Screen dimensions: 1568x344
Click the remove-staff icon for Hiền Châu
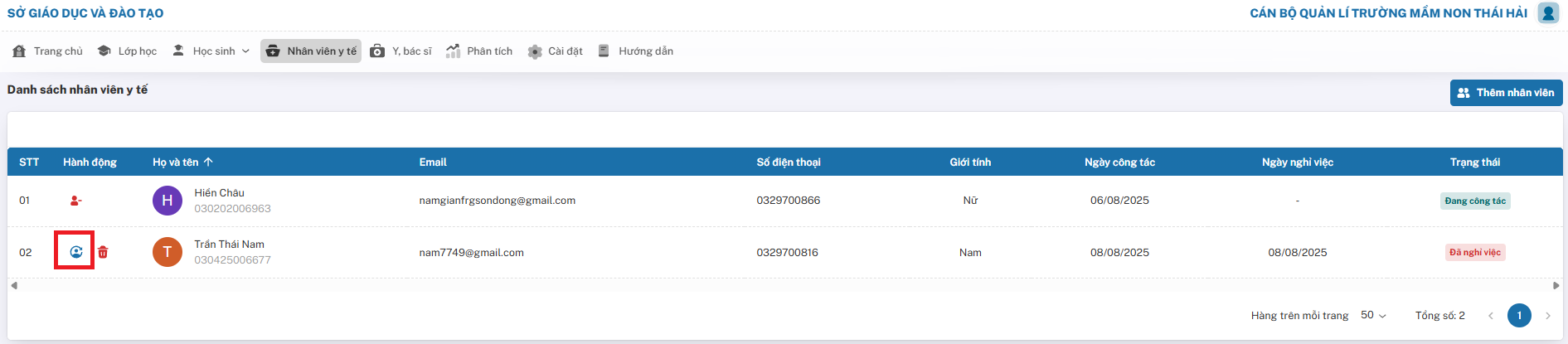[75, 201]
